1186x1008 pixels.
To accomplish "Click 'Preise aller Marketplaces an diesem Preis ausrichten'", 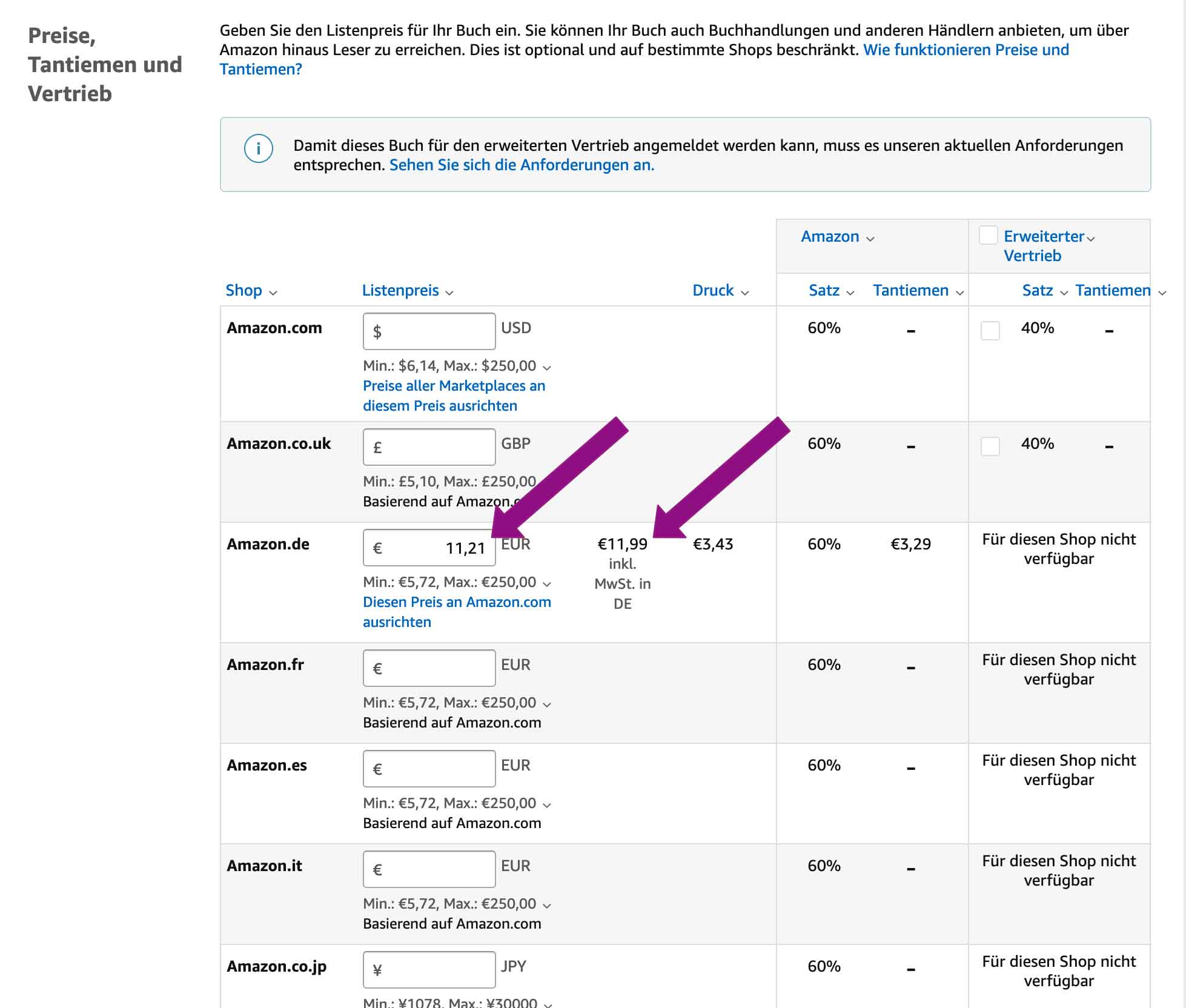I will 454,396.
